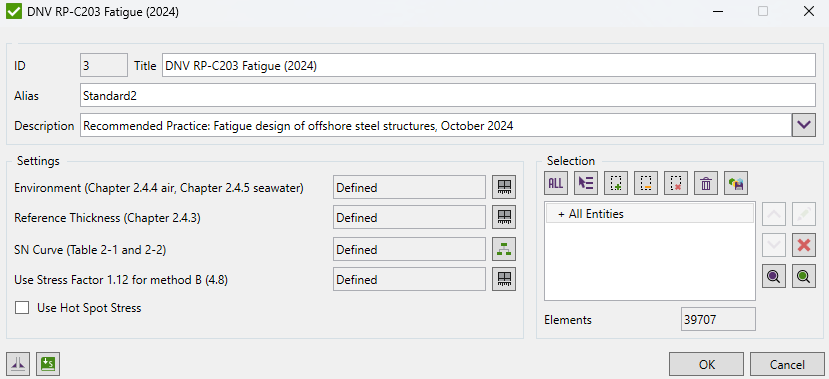Click the Cancel button
This screenshot has height=379, width=829.
point(787,364)
